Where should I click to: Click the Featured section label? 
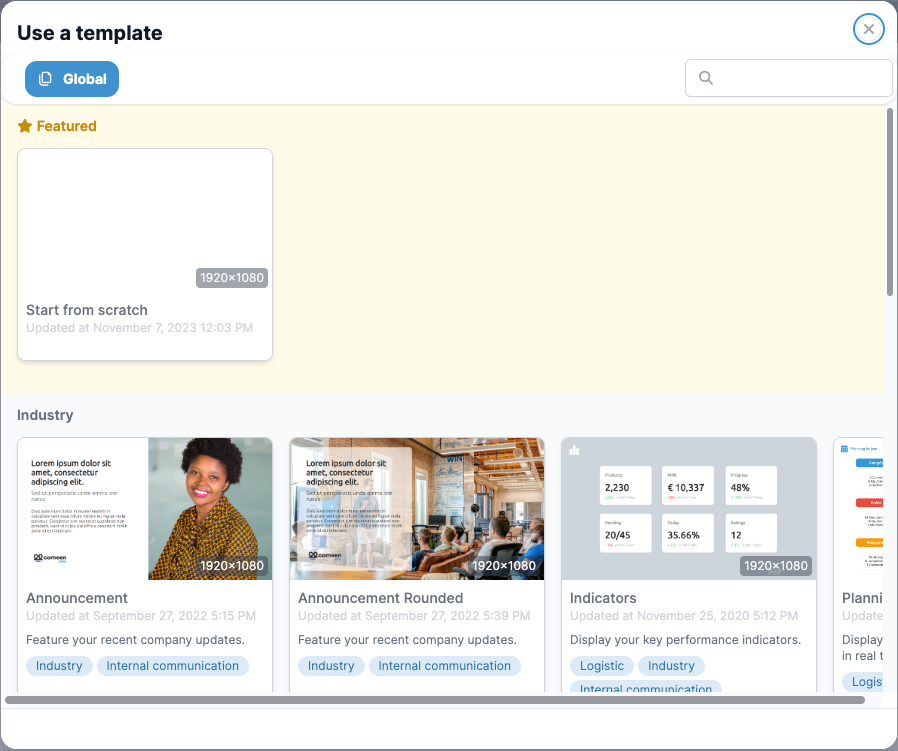click(x=66, y=126)
